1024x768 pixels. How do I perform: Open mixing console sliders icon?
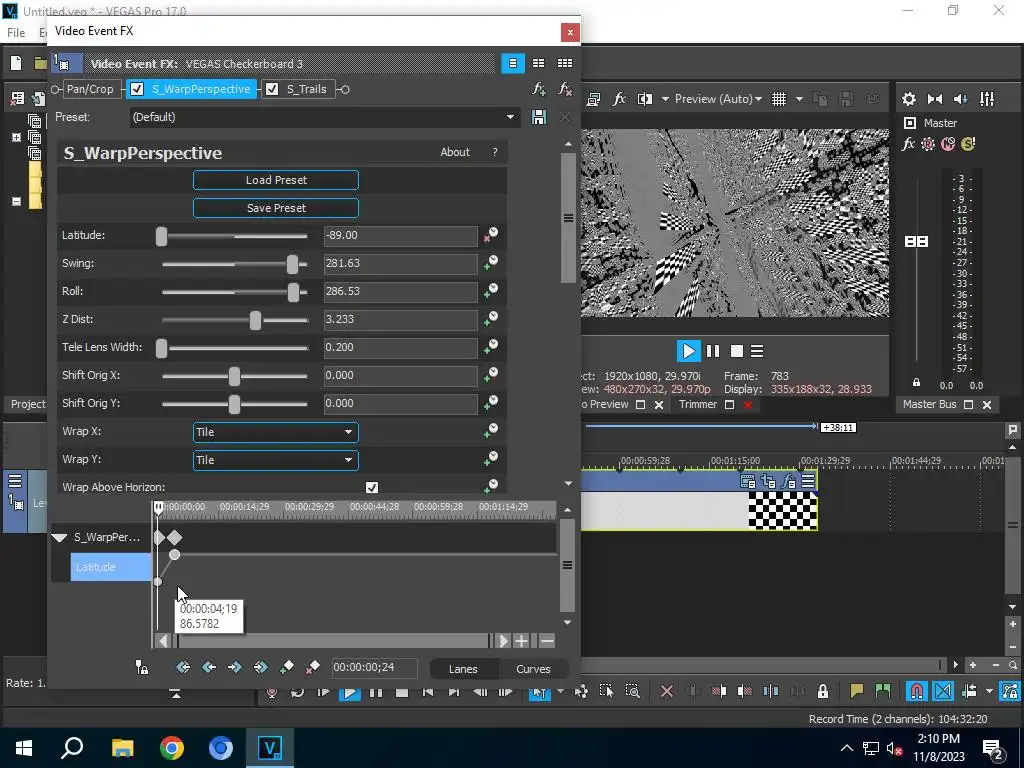(x=987, y=99)
